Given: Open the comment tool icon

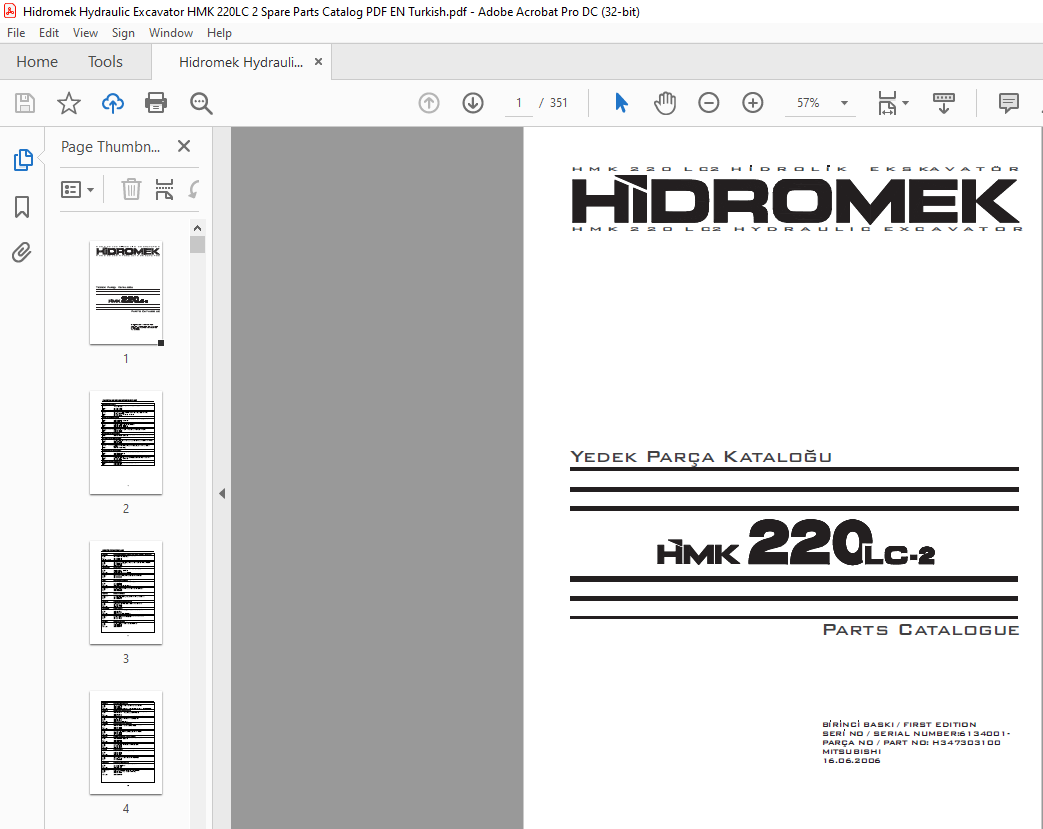Looking at the screenshot, I should (x=1008, y=103).
